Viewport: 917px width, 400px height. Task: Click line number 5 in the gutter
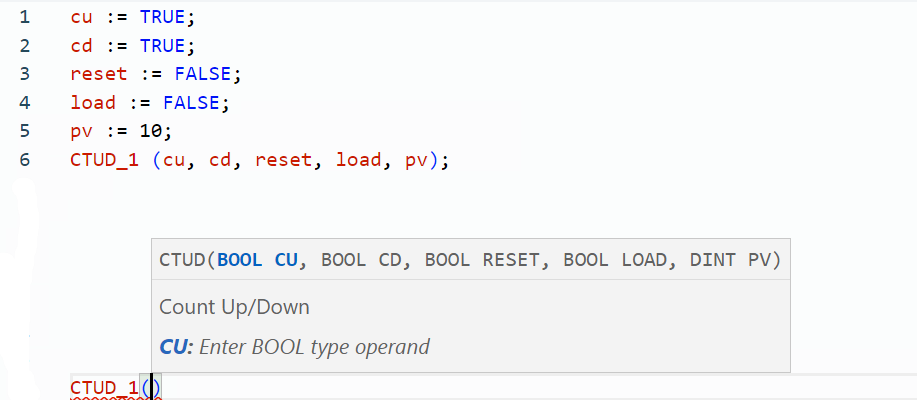[x=24, y=131]
